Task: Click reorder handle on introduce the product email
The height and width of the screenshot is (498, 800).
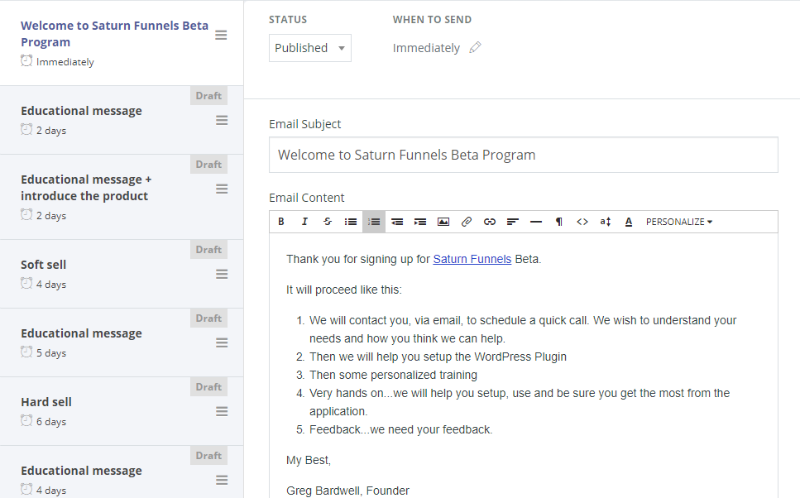Action: coord(221,189)
